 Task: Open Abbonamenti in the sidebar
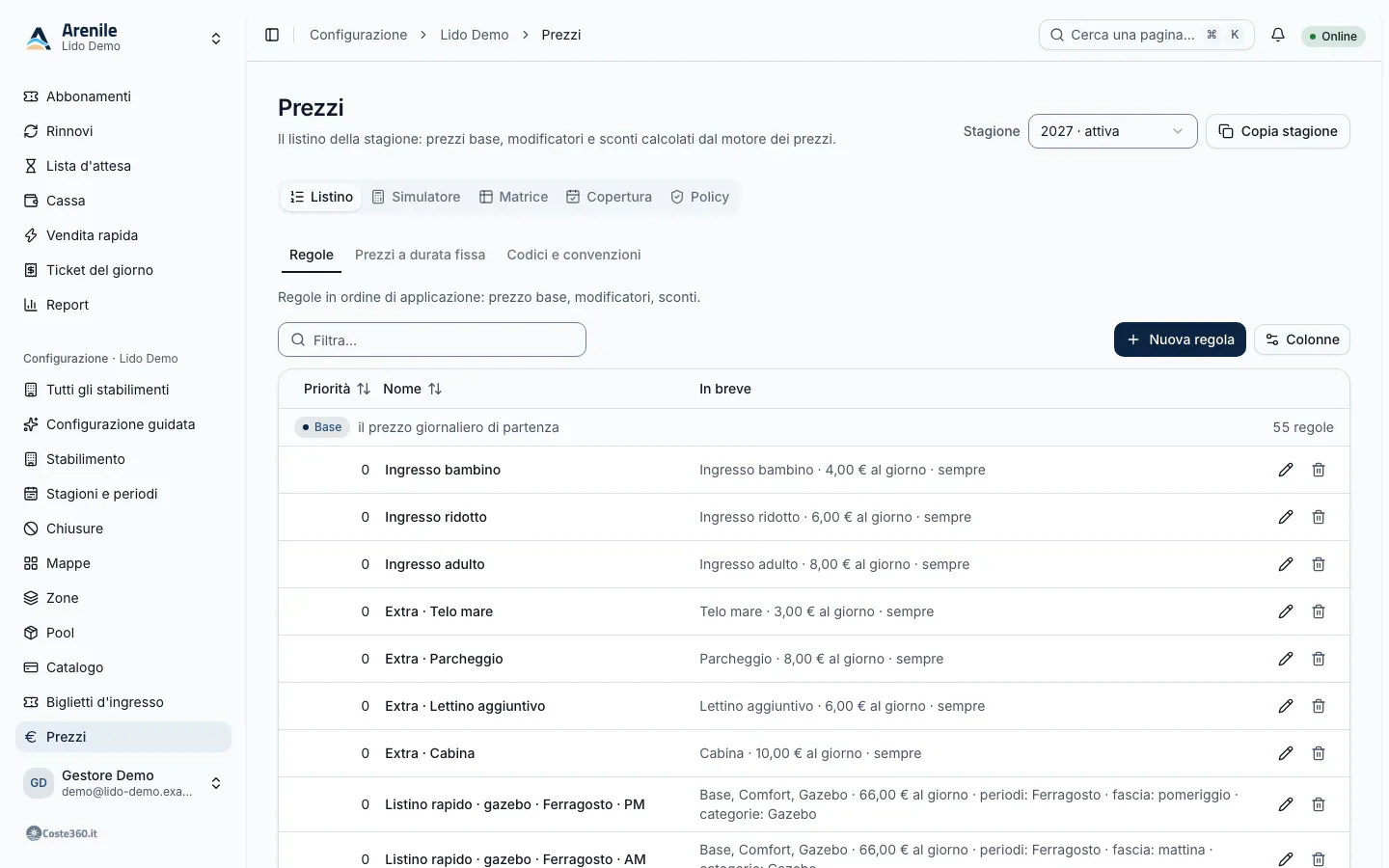point(123,96)
